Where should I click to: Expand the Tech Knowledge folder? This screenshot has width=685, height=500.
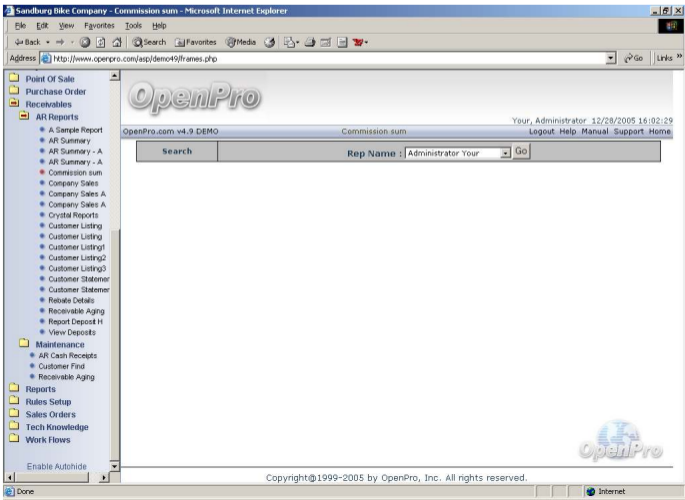tap(14, 426)
